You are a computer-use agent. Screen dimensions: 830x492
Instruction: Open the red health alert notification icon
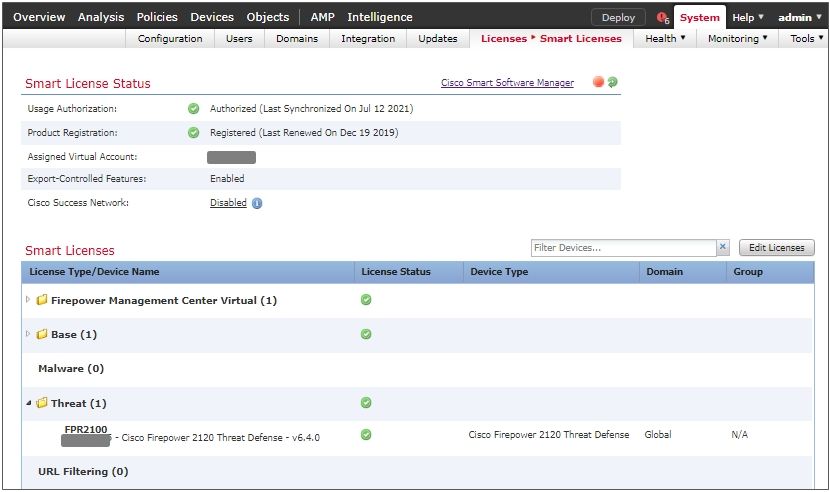click(x=662, y=17)
